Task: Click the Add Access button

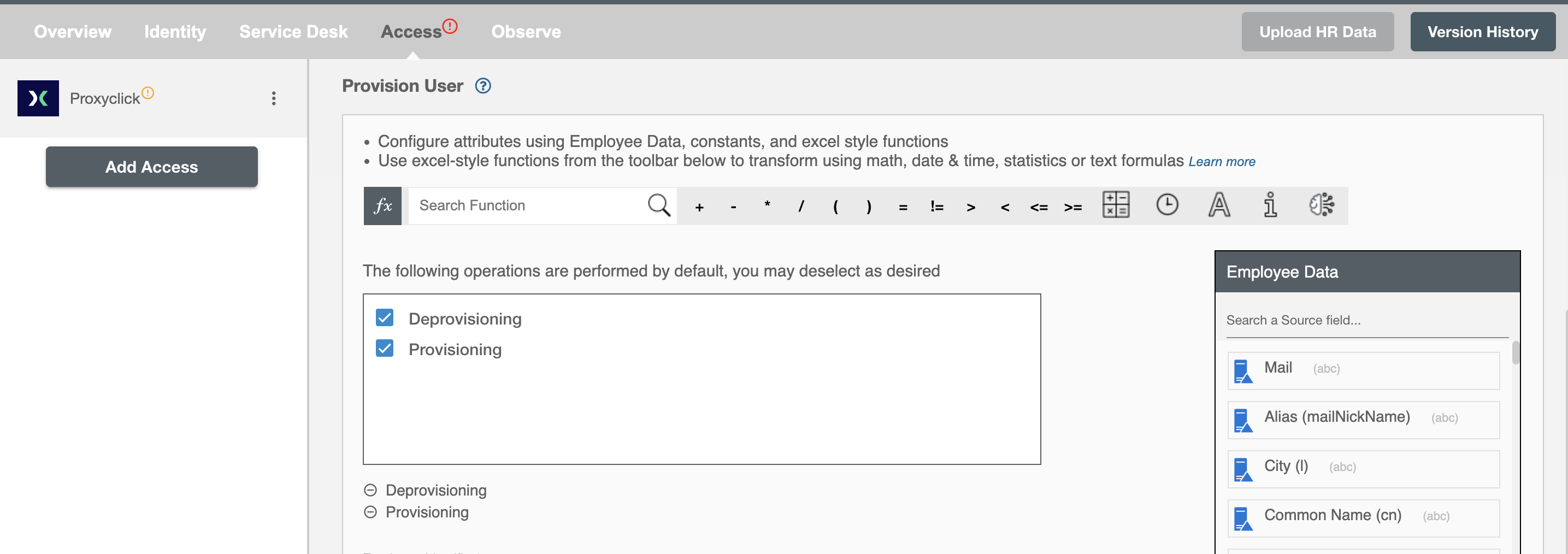Action: [x=151, y=167]
